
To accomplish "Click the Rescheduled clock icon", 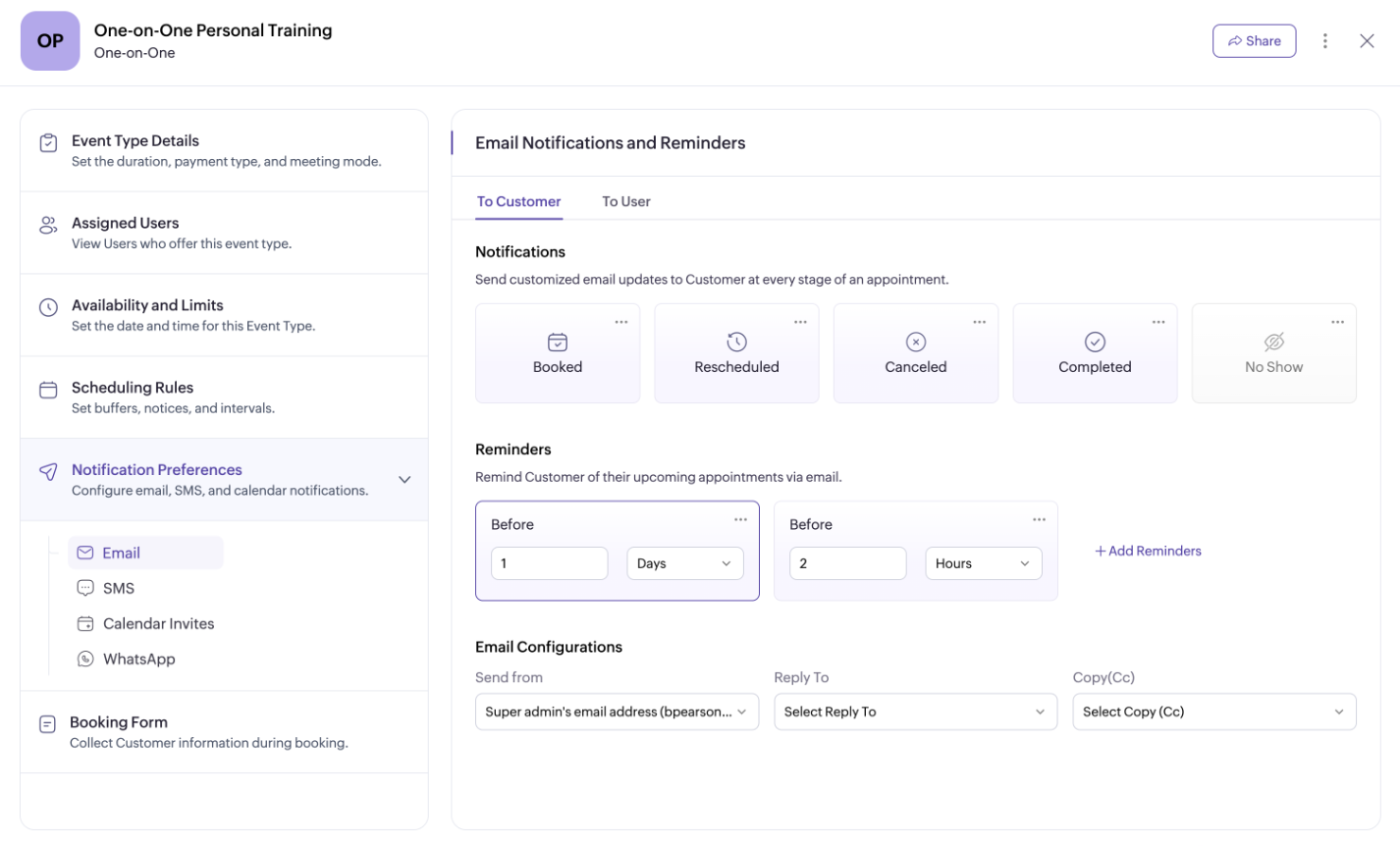I will tap(736, 342).
